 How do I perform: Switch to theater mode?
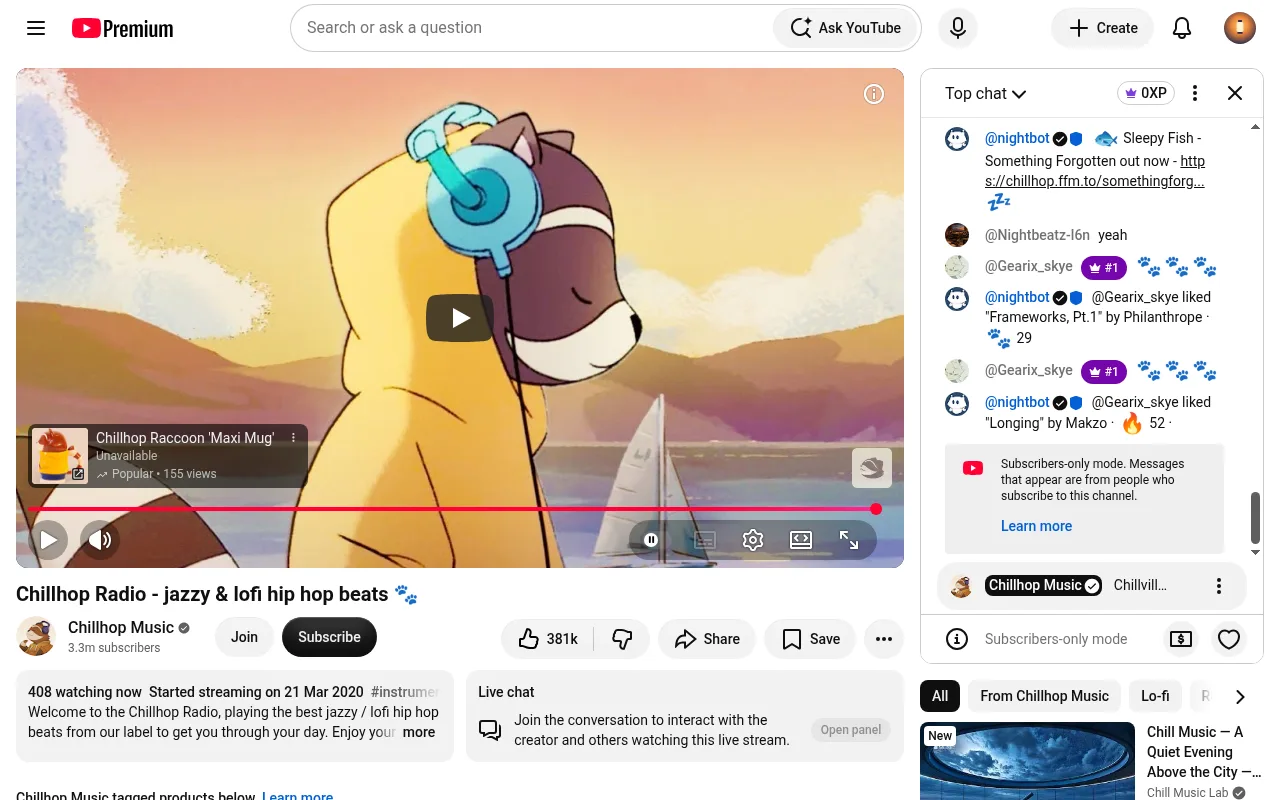tap(801, 540)
